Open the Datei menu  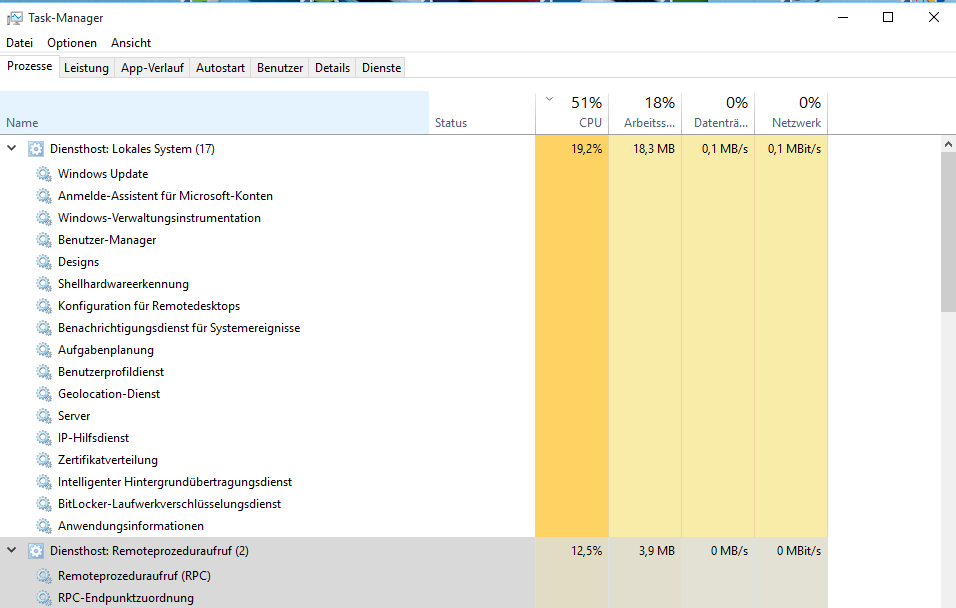pos(20,43)
